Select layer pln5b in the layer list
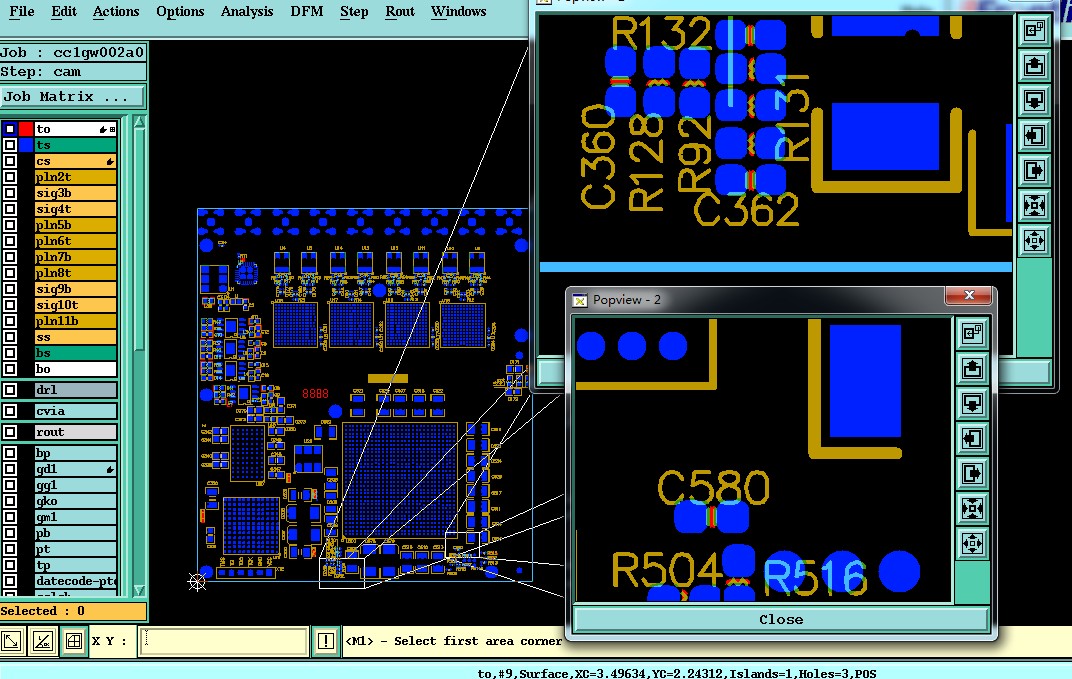 click(75, 225)
